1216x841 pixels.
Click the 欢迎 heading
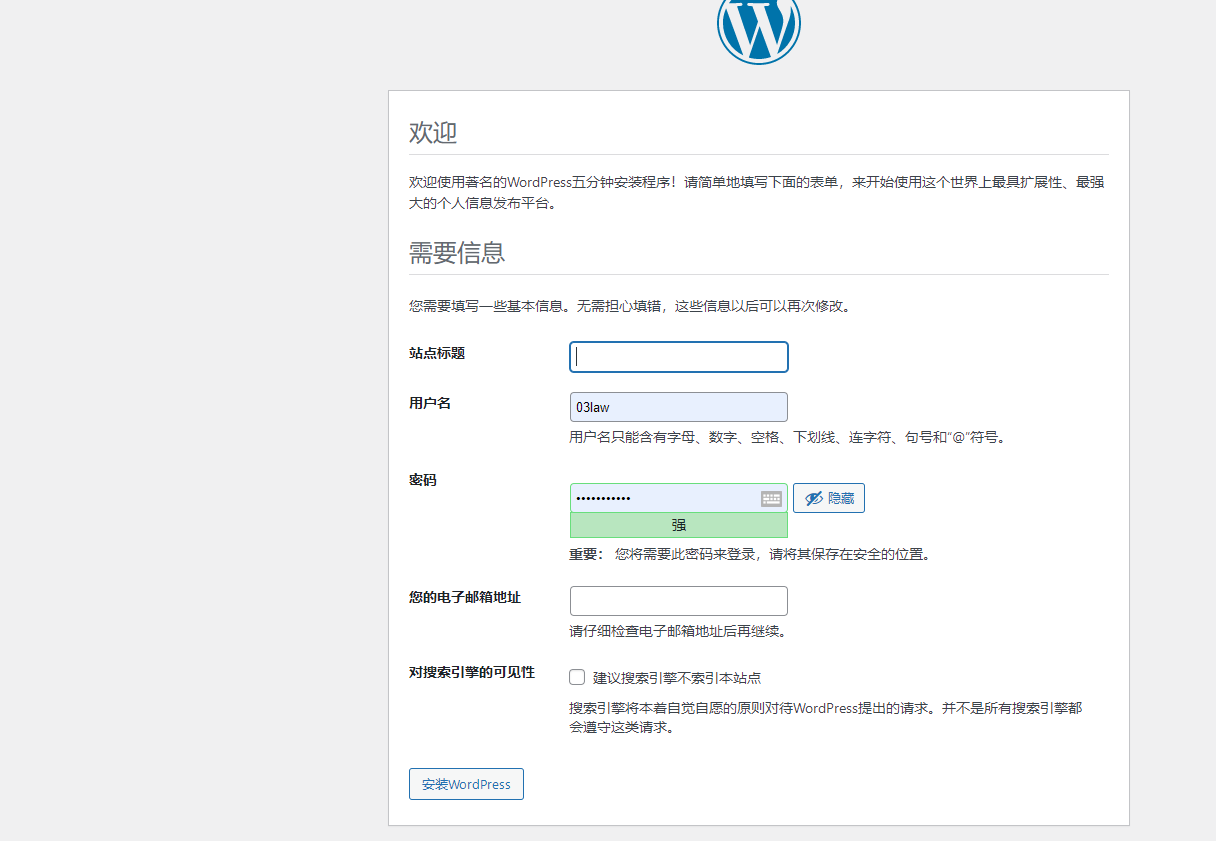click(x=433, y=132)
